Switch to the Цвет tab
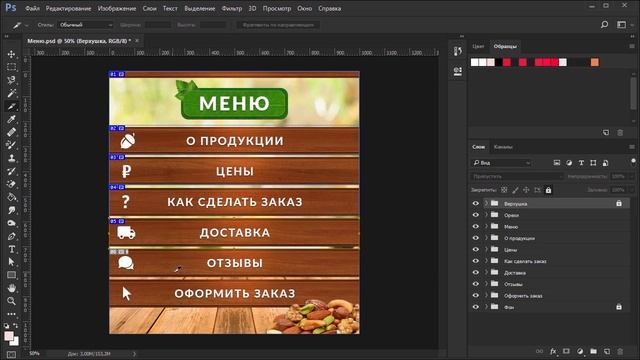 click(x=478, y=46)
